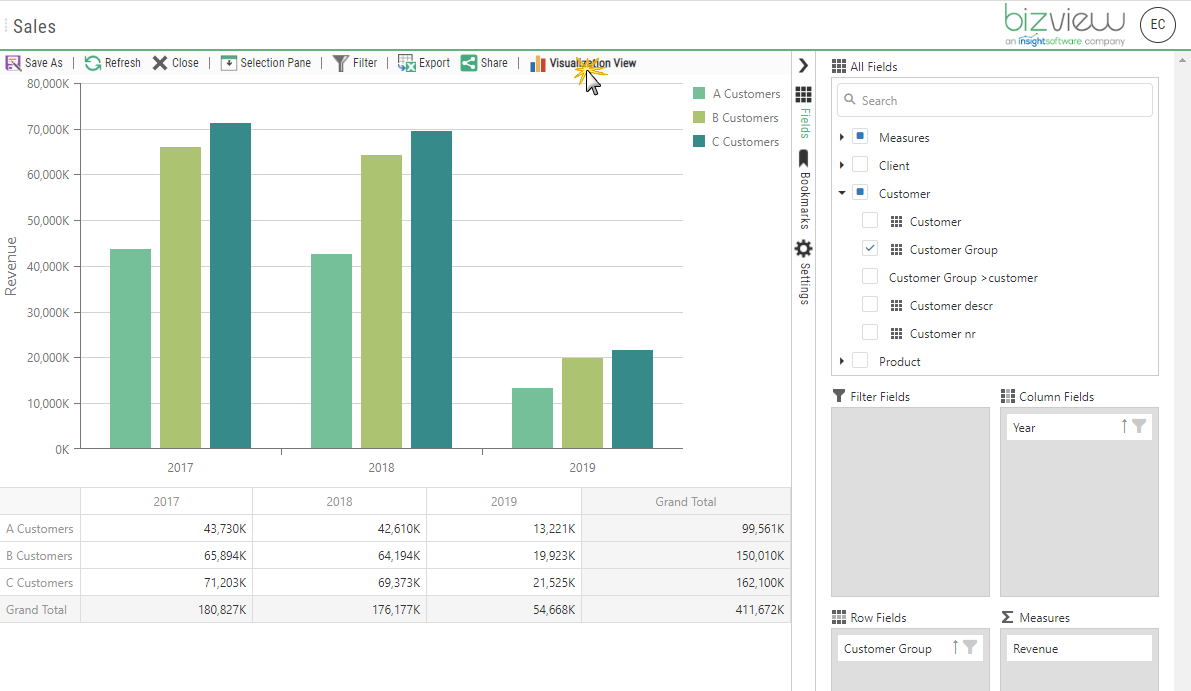The image size is (1191, 691).
Task: Switch to Visualization View
Action: pyautogui.click(x=583, y=62)
